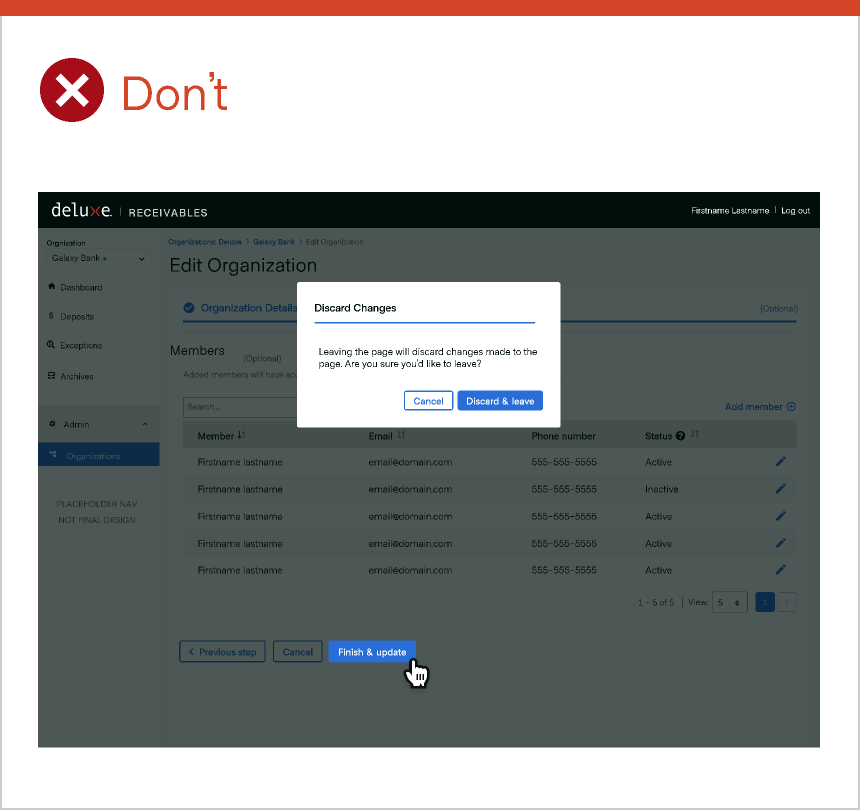The width and height of the screenshot is (860, 810).
Task: Open the View per-page dropdown showing 5
Action: [x=730, y=602]
